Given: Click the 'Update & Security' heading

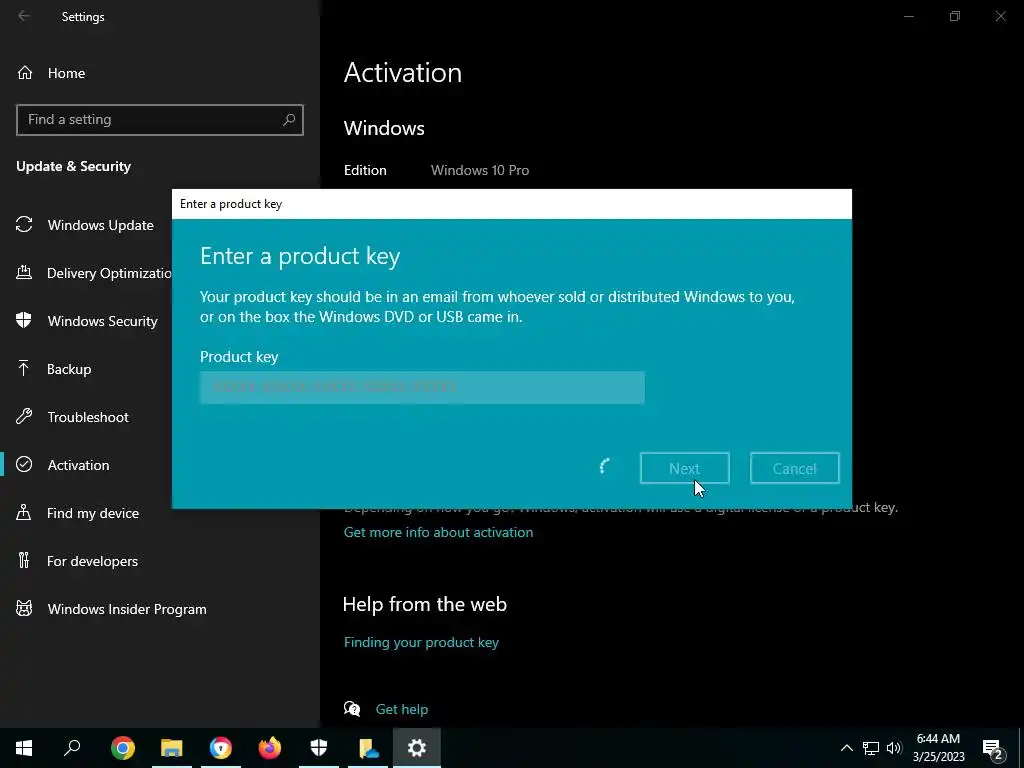Looking at the screenshot, I should [x=73, y=167].
